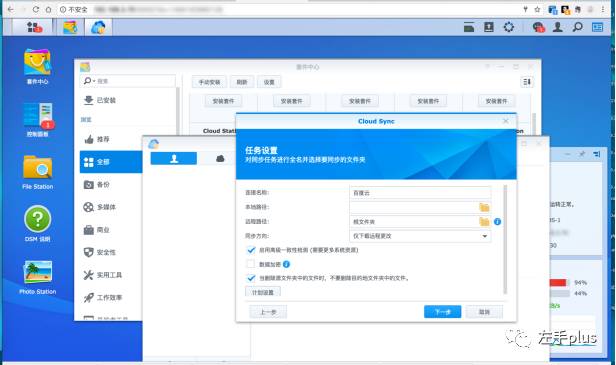This screenshot has height=365, width=616.
Task: Launch Photo Station from the desktop
Action: tap(38, 277)
